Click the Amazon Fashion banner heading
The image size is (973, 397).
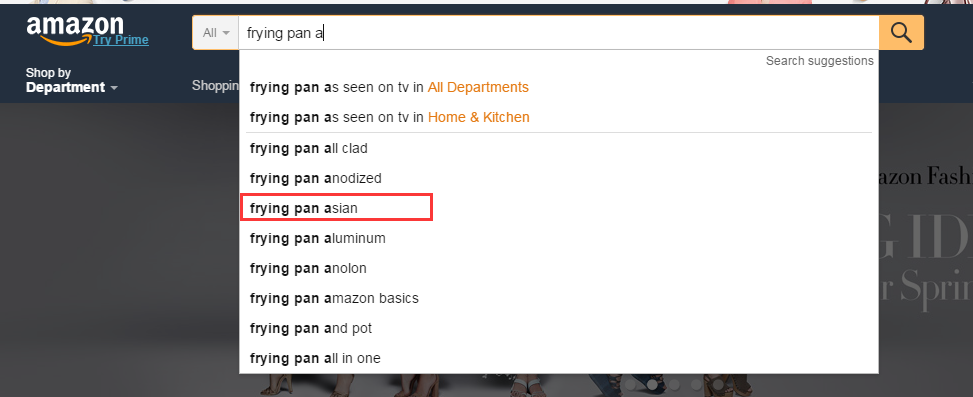point(925,177)
